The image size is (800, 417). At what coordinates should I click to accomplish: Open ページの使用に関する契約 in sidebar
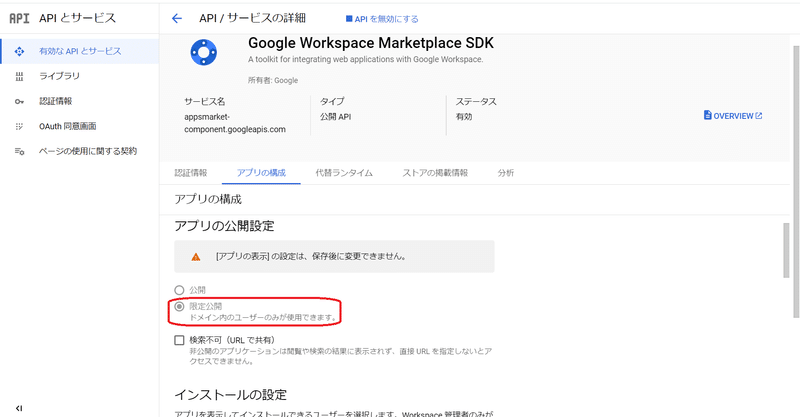coord(80,151)
